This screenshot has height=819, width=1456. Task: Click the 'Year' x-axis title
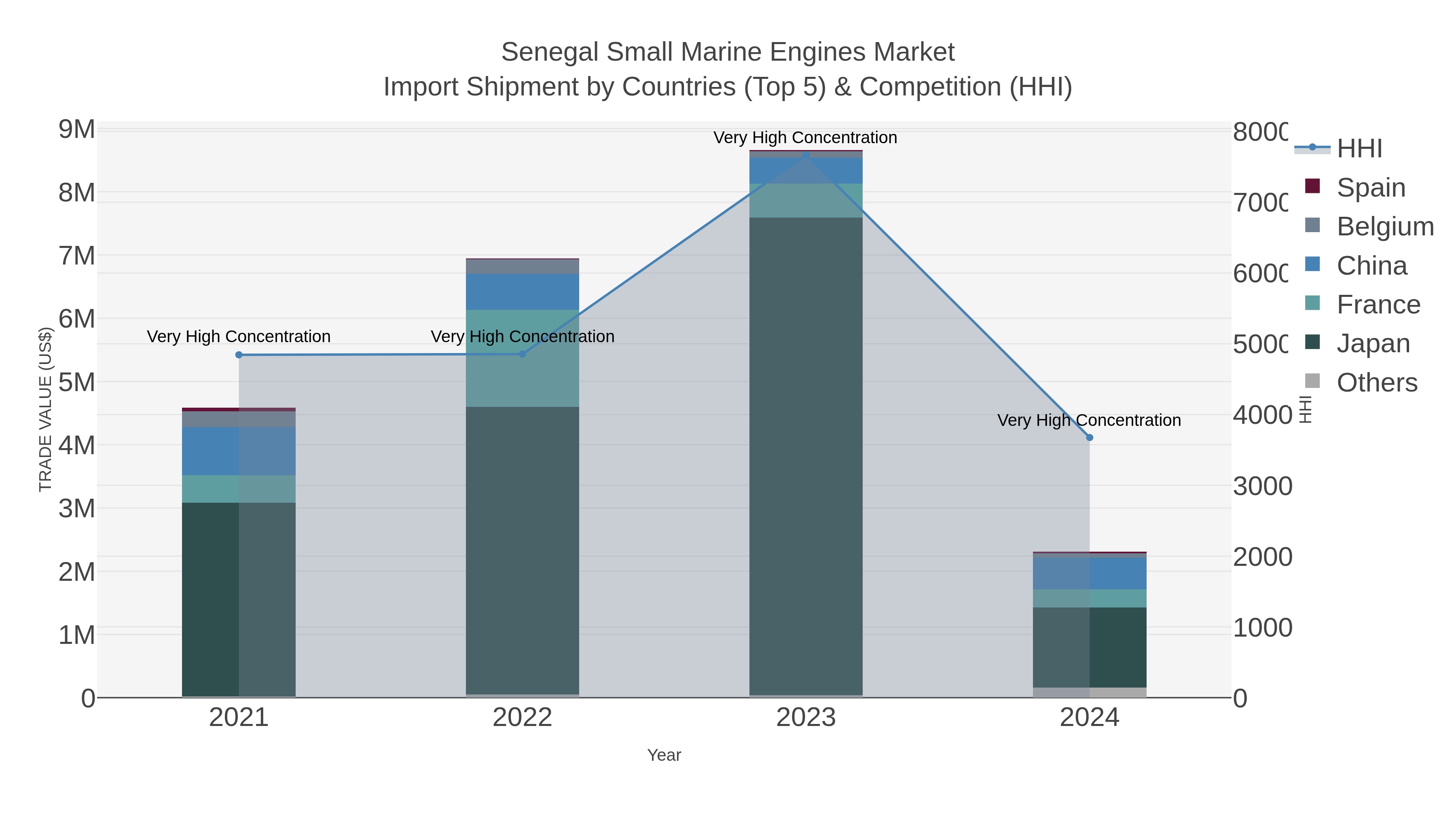pyautogui.click(x=664, y=755)
